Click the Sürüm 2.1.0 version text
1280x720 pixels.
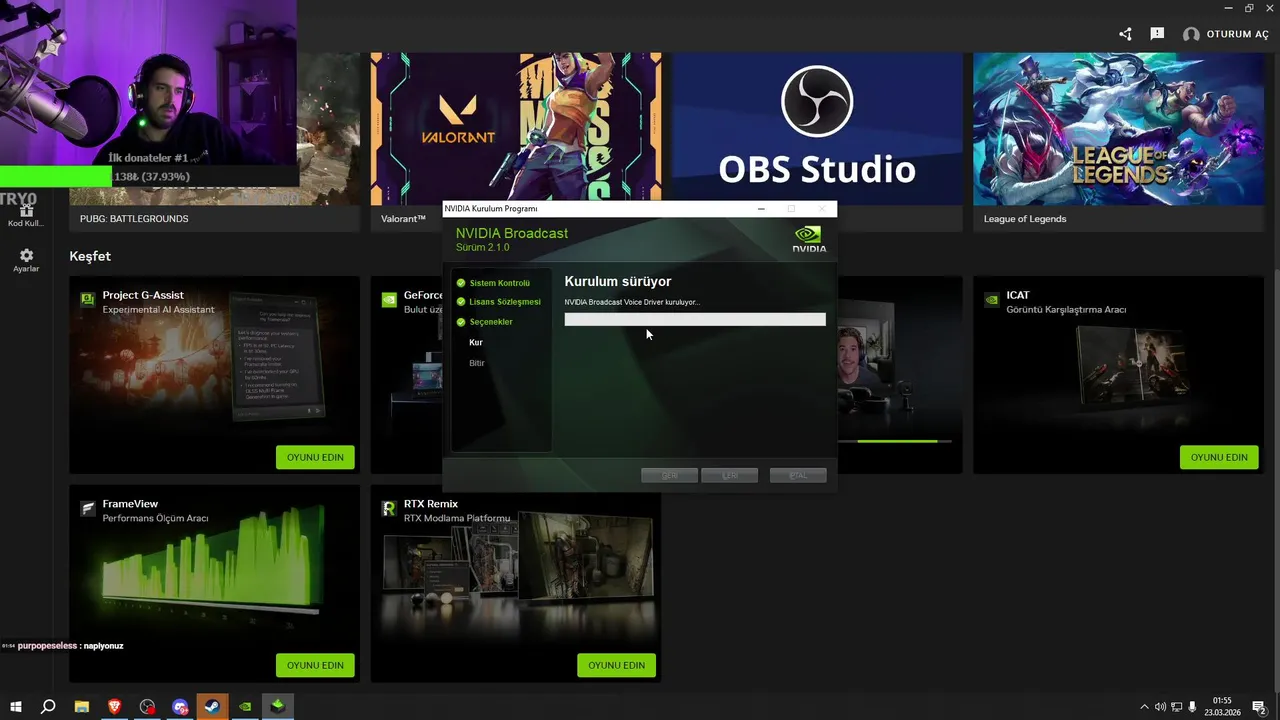pos(482,247)
